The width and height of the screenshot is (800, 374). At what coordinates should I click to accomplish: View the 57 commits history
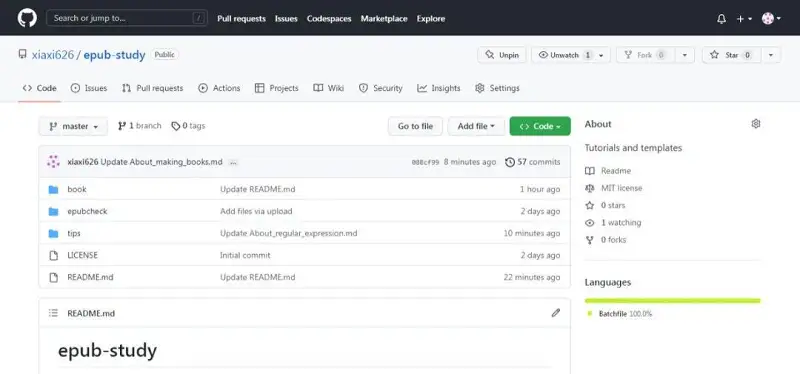pos(533,162)
